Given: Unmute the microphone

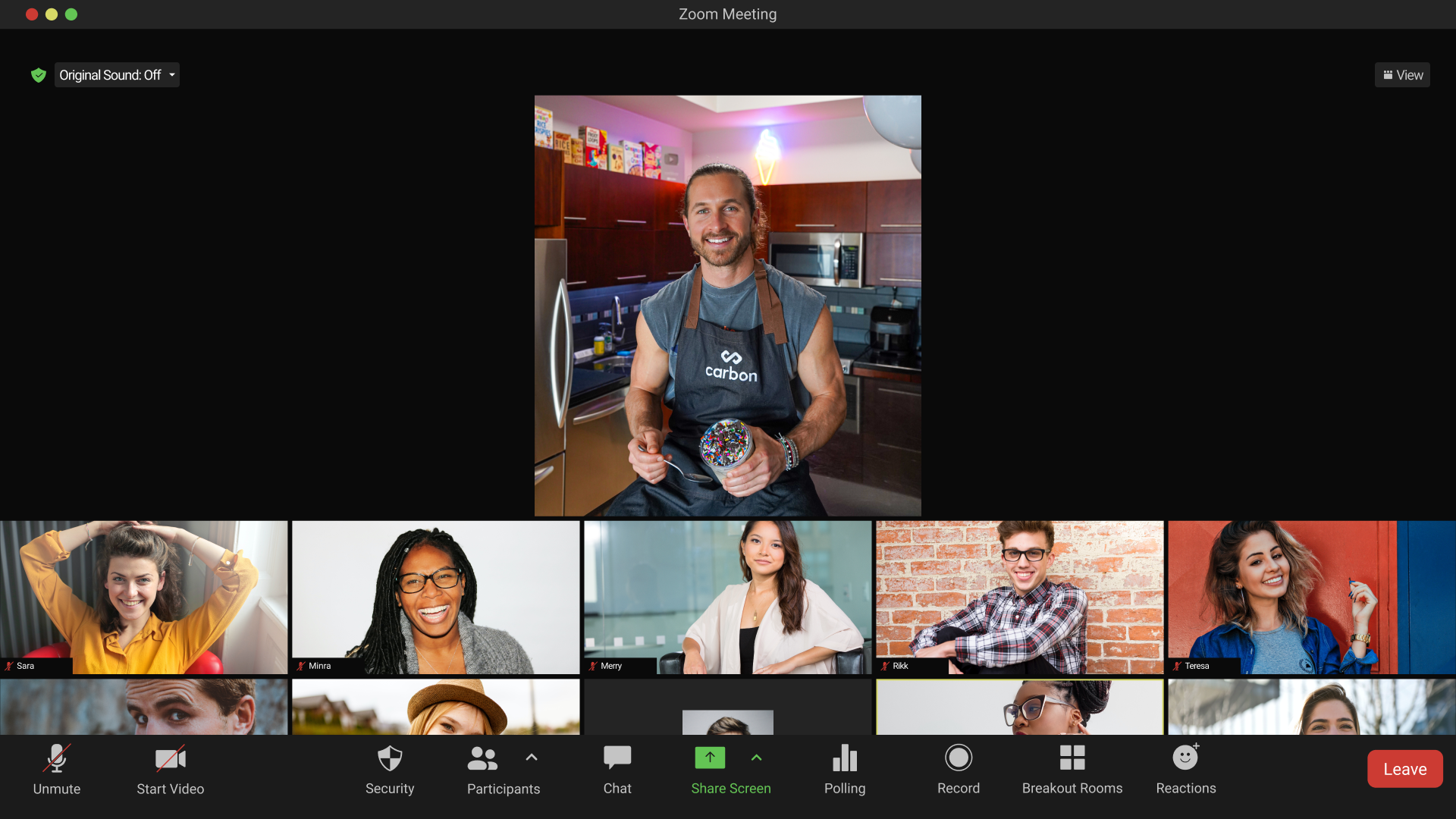Looking at the screenshot, I should click(57, 768).
